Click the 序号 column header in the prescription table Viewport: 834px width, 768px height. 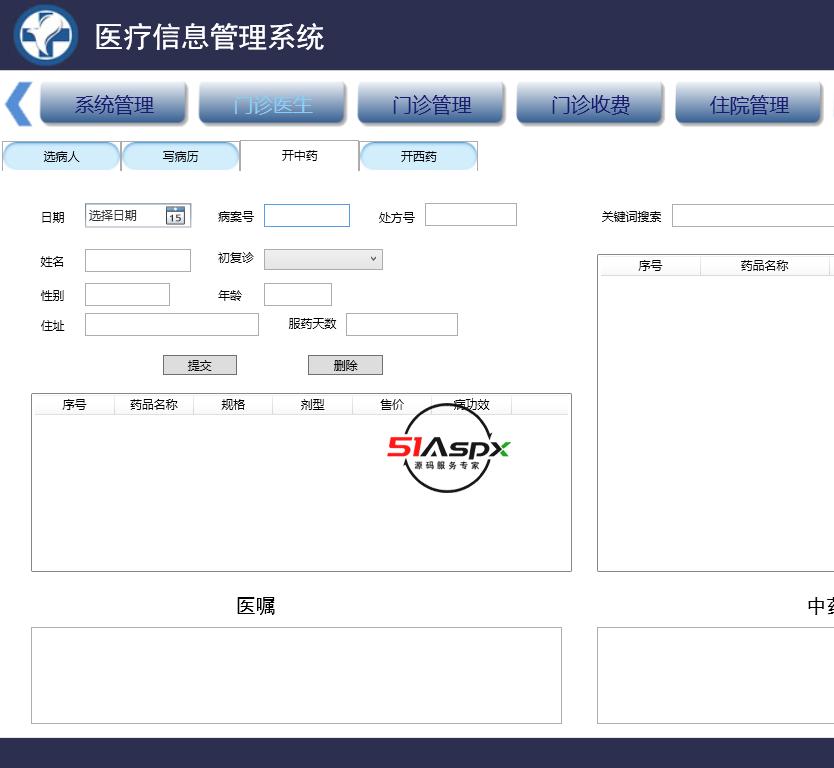coord(74,405)
